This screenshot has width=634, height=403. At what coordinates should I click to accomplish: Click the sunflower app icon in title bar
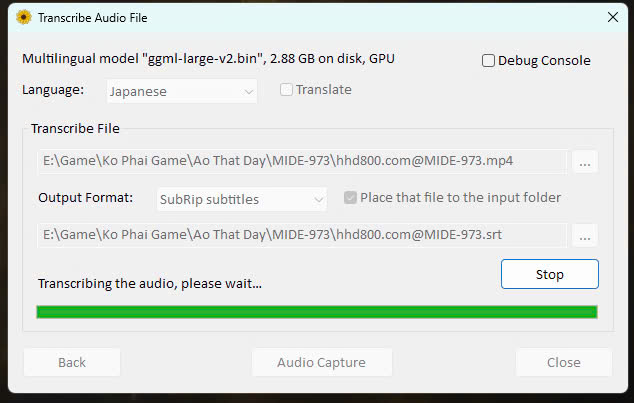(23, 16)
